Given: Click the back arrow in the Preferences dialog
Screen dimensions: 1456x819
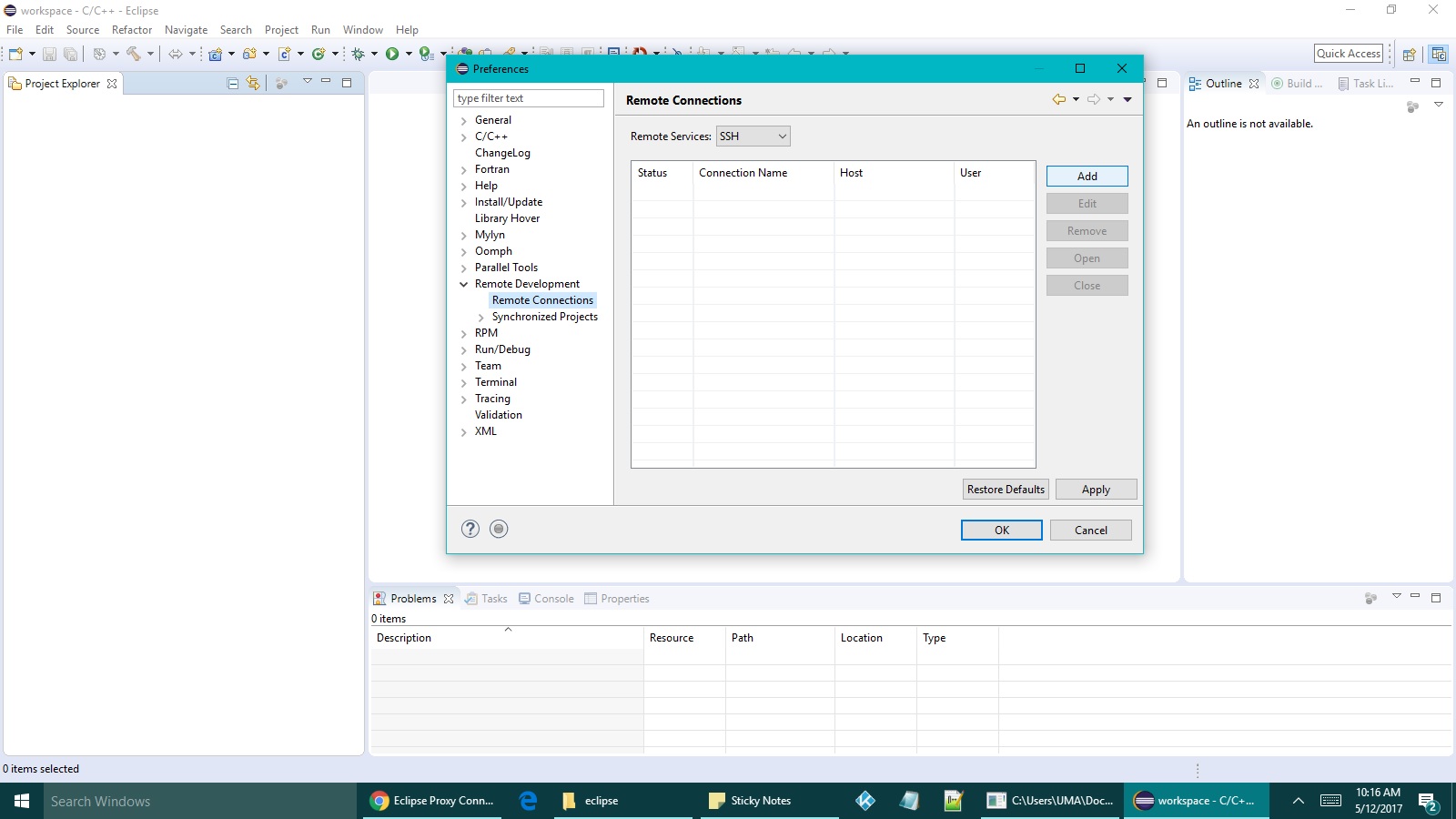Looking at the screenshot, I should coord(1058,99).
